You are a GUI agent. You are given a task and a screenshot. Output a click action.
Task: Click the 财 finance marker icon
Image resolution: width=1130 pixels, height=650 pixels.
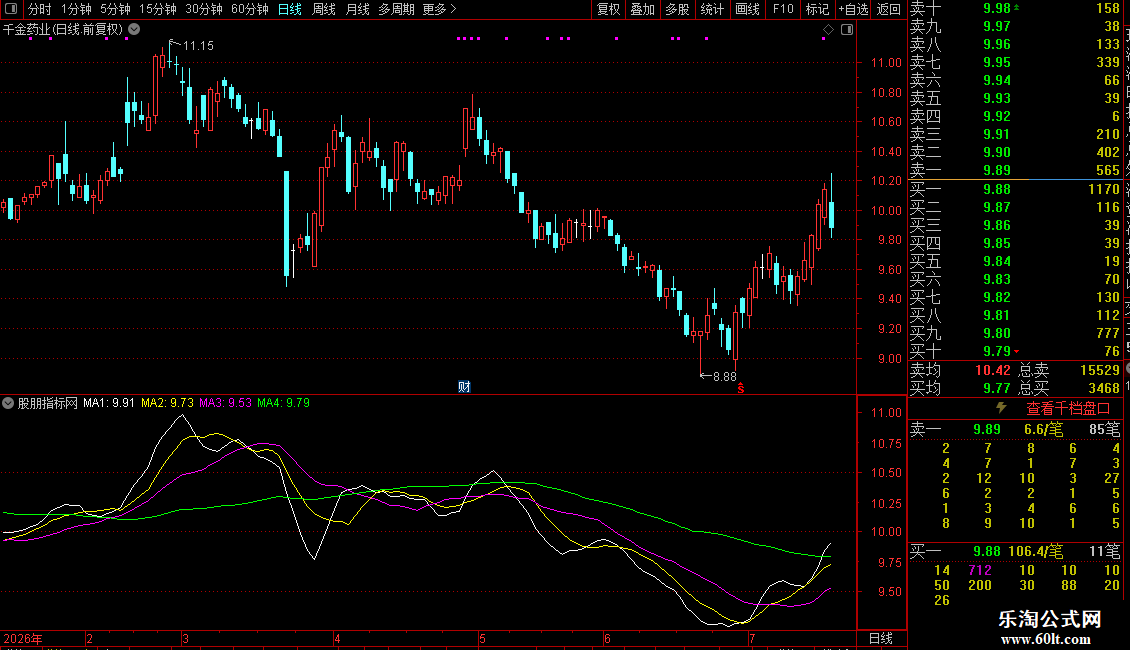[x=464, y=386]
